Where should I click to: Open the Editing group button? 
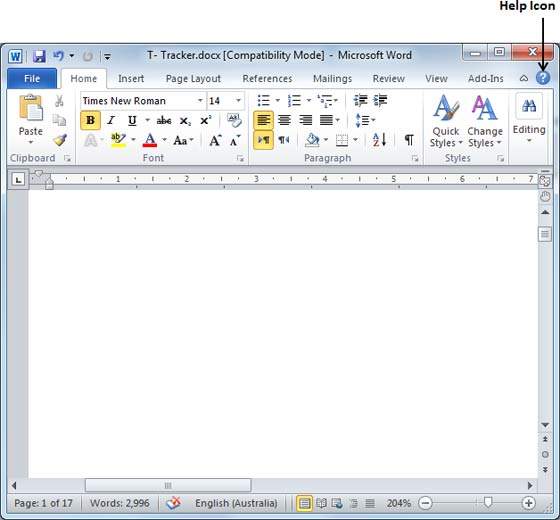click(x=529, y=119)
